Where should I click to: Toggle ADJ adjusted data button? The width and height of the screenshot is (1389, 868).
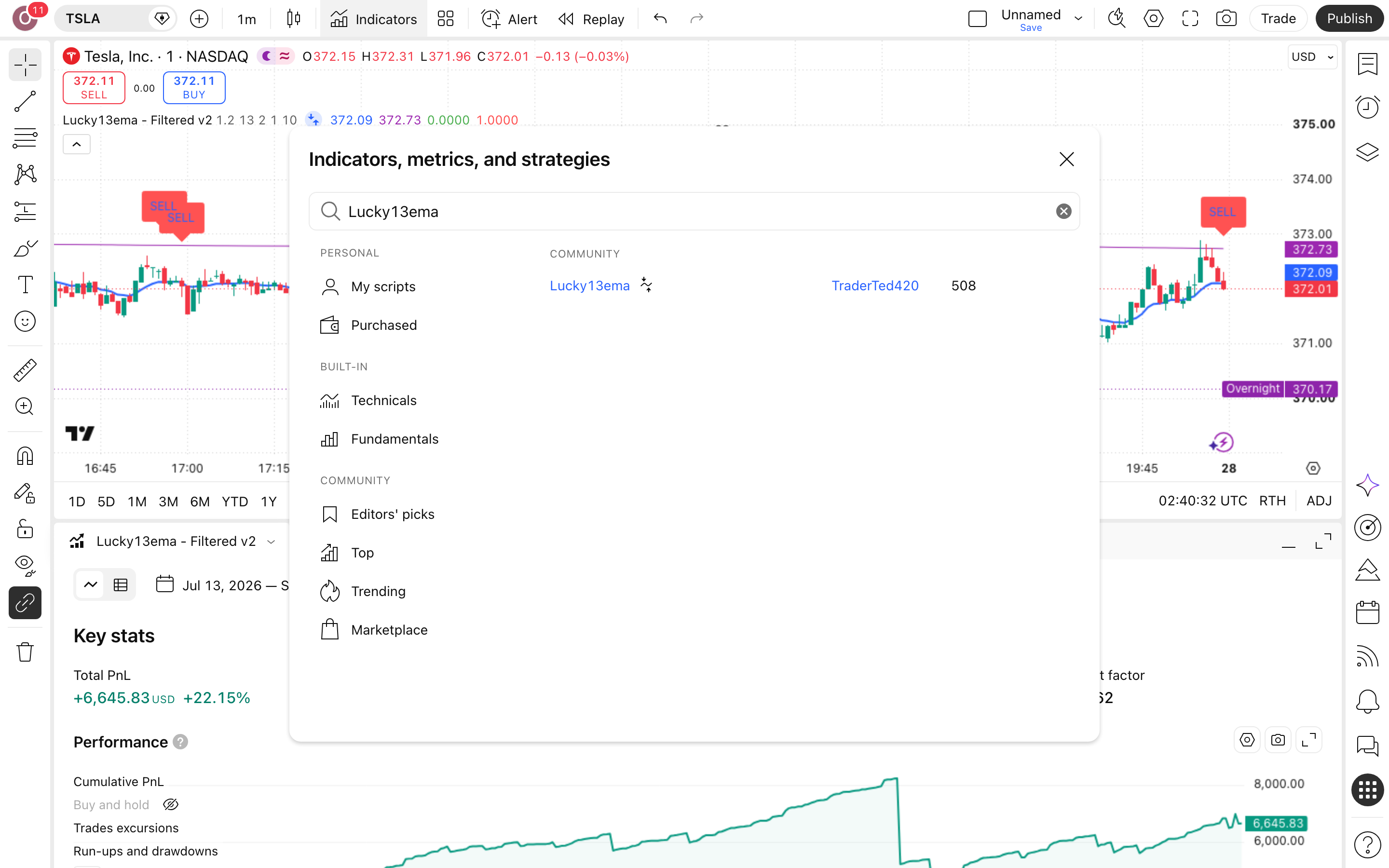pyautogui.click(x=1319, y=501)
